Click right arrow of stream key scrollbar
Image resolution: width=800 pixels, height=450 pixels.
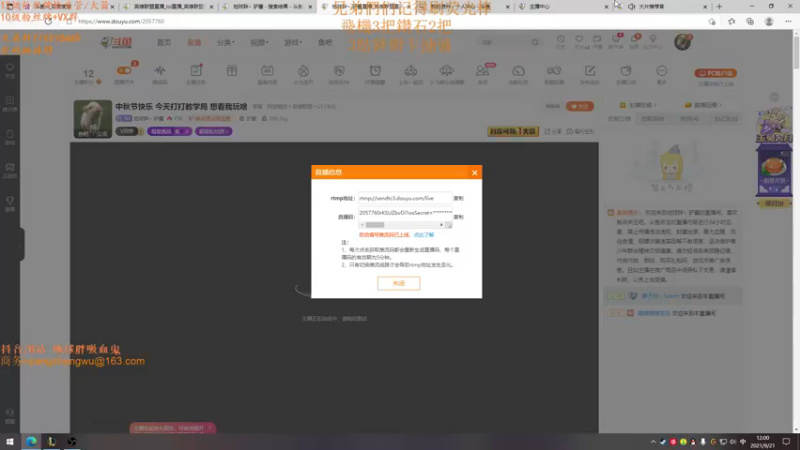pos(441,225)
